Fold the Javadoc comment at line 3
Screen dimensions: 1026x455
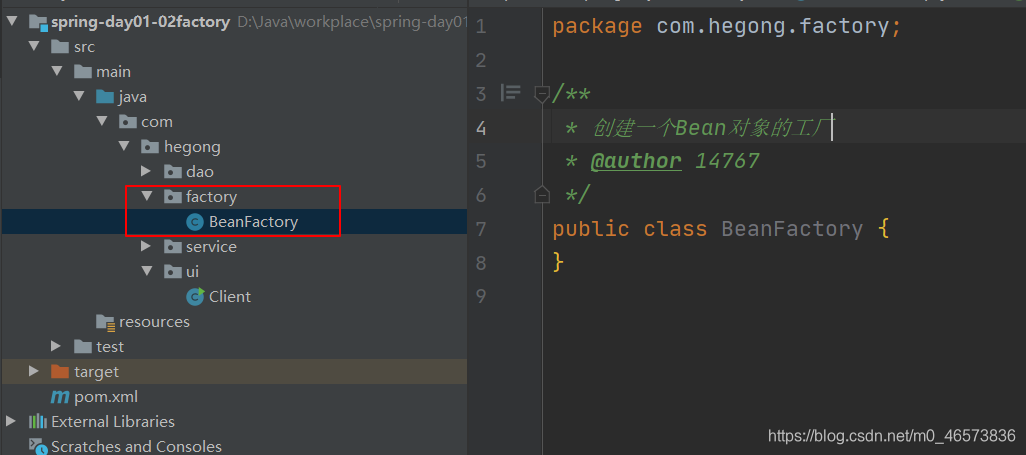click(x=542, y=94)
